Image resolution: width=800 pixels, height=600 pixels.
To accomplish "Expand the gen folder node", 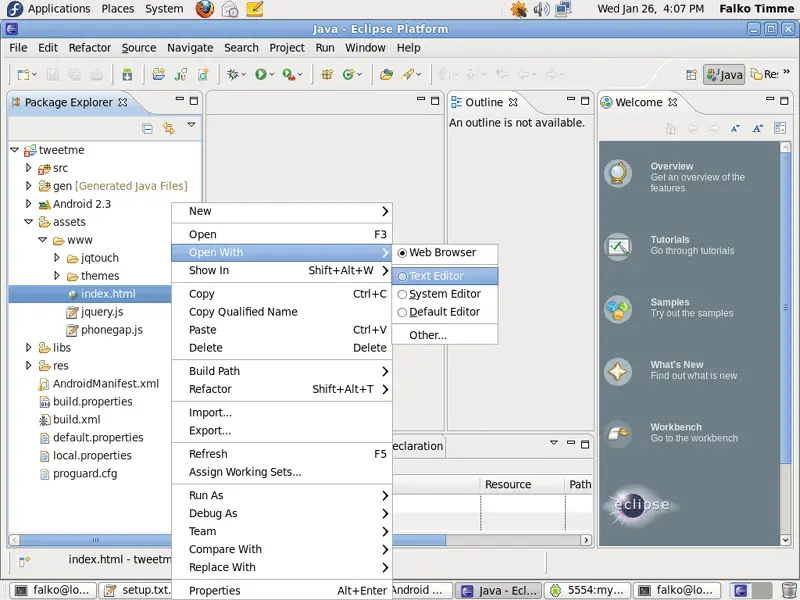I will click(29, 185).
